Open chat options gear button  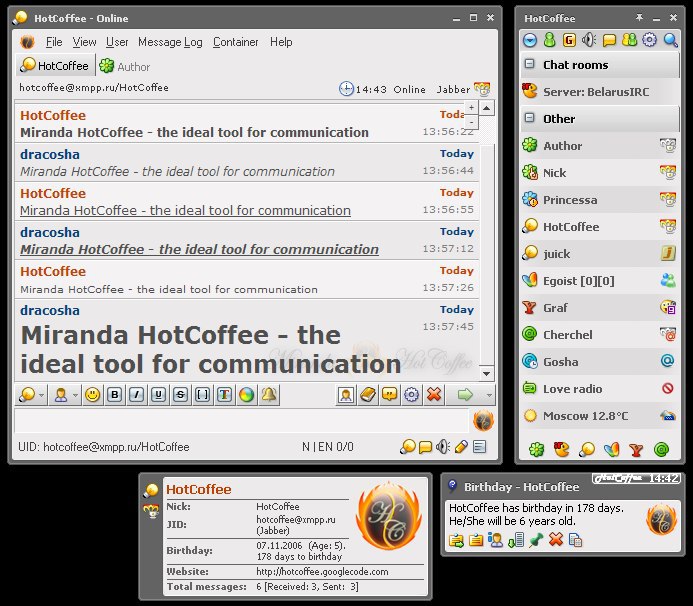pyautogui.click(x=411, y=395)
